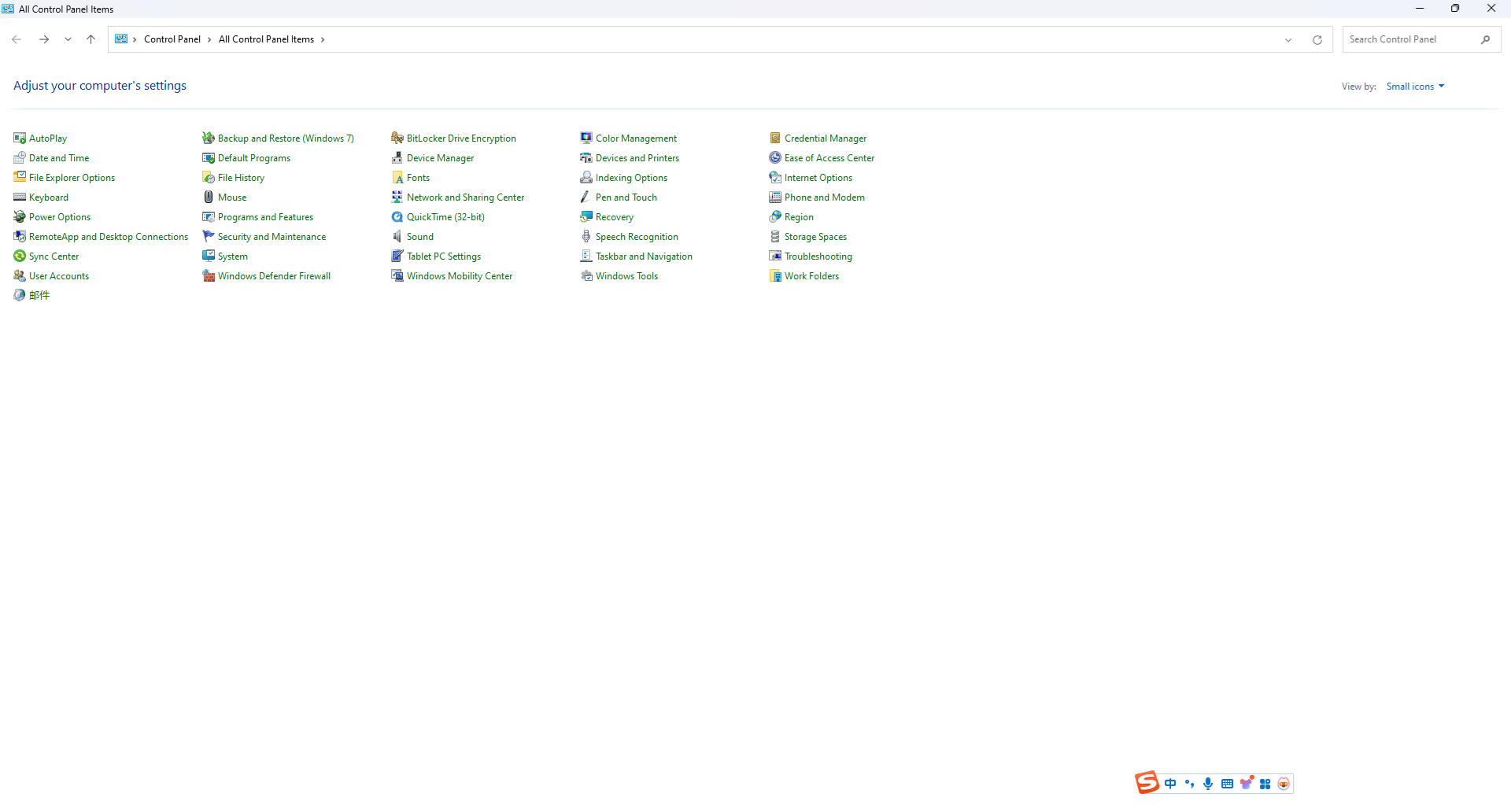
Task: Open recent locations dropdown arrow
Action: click(x=68, y=39)
